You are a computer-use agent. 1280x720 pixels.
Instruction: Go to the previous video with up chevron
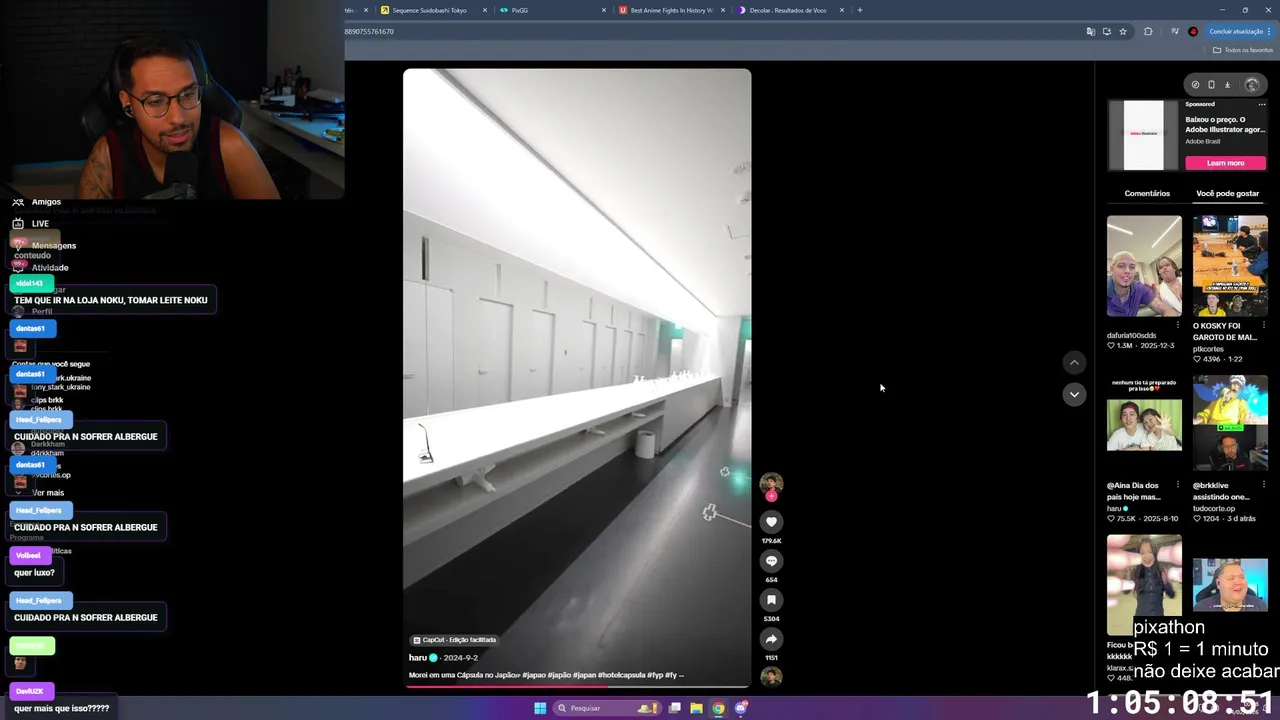click(1074, 362)
